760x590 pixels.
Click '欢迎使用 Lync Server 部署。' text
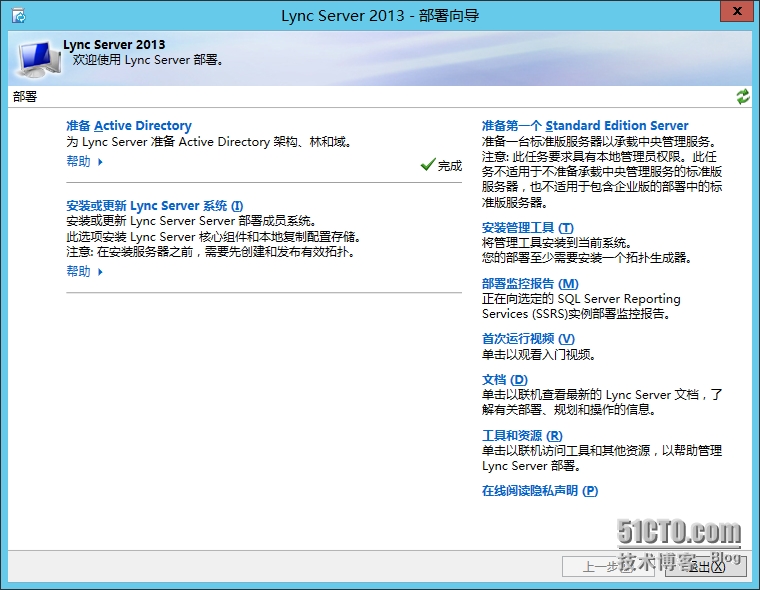coord(148,60)
